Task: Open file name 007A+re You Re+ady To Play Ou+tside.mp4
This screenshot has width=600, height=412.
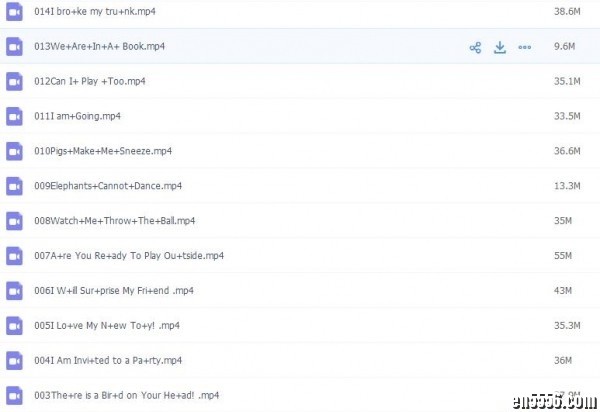Action: [128, 256]
